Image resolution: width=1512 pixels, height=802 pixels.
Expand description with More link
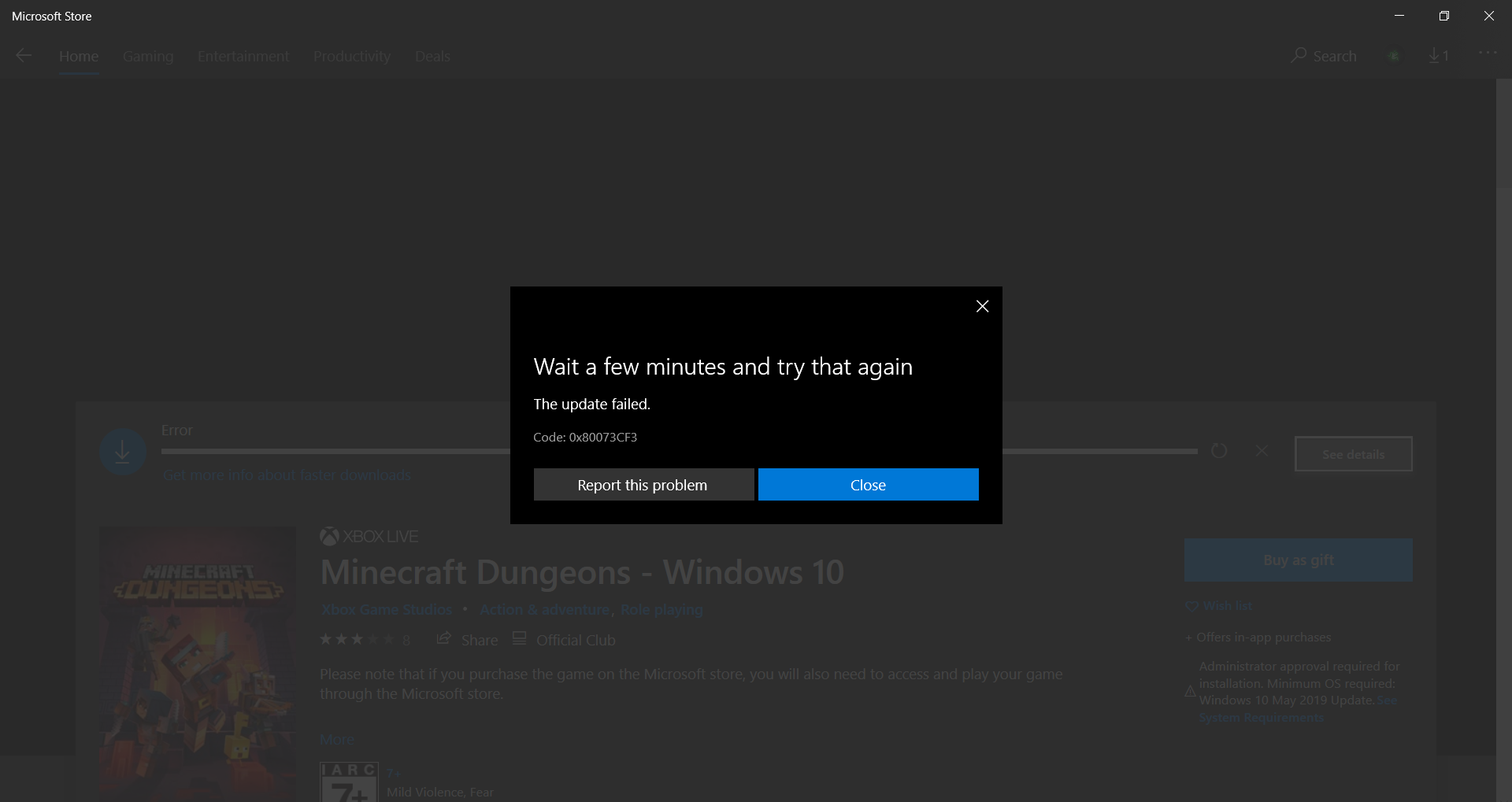(x=336, y=739)
